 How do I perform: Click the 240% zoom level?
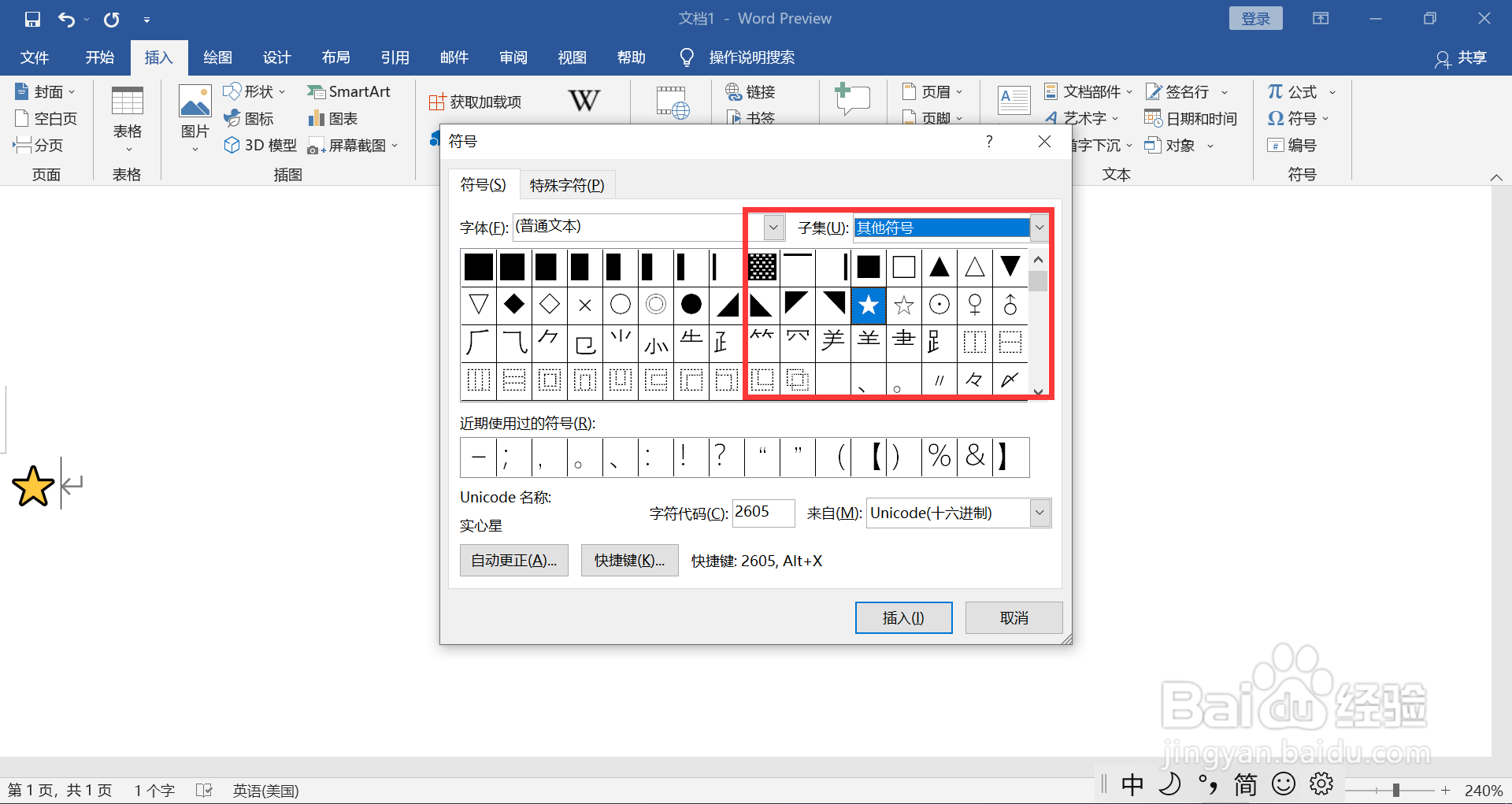pyautogui.click(x=1483, y=790)
